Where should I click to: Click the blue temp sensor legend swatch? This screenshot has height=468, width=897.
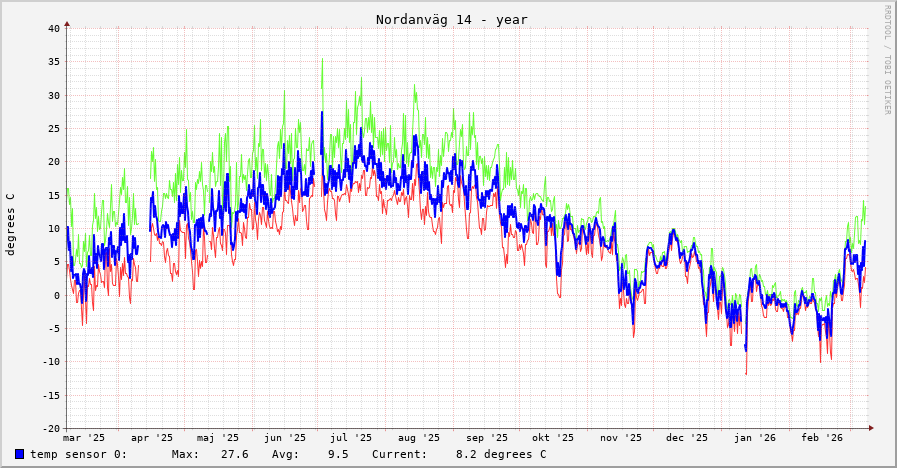coord(19,454)
